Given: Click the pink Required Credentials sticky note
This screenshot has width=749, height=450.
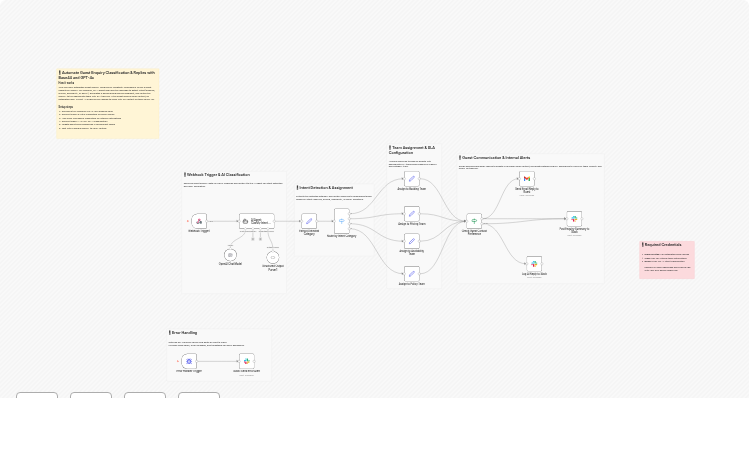Looking at the screenshot, I should (x=667, y=259).
